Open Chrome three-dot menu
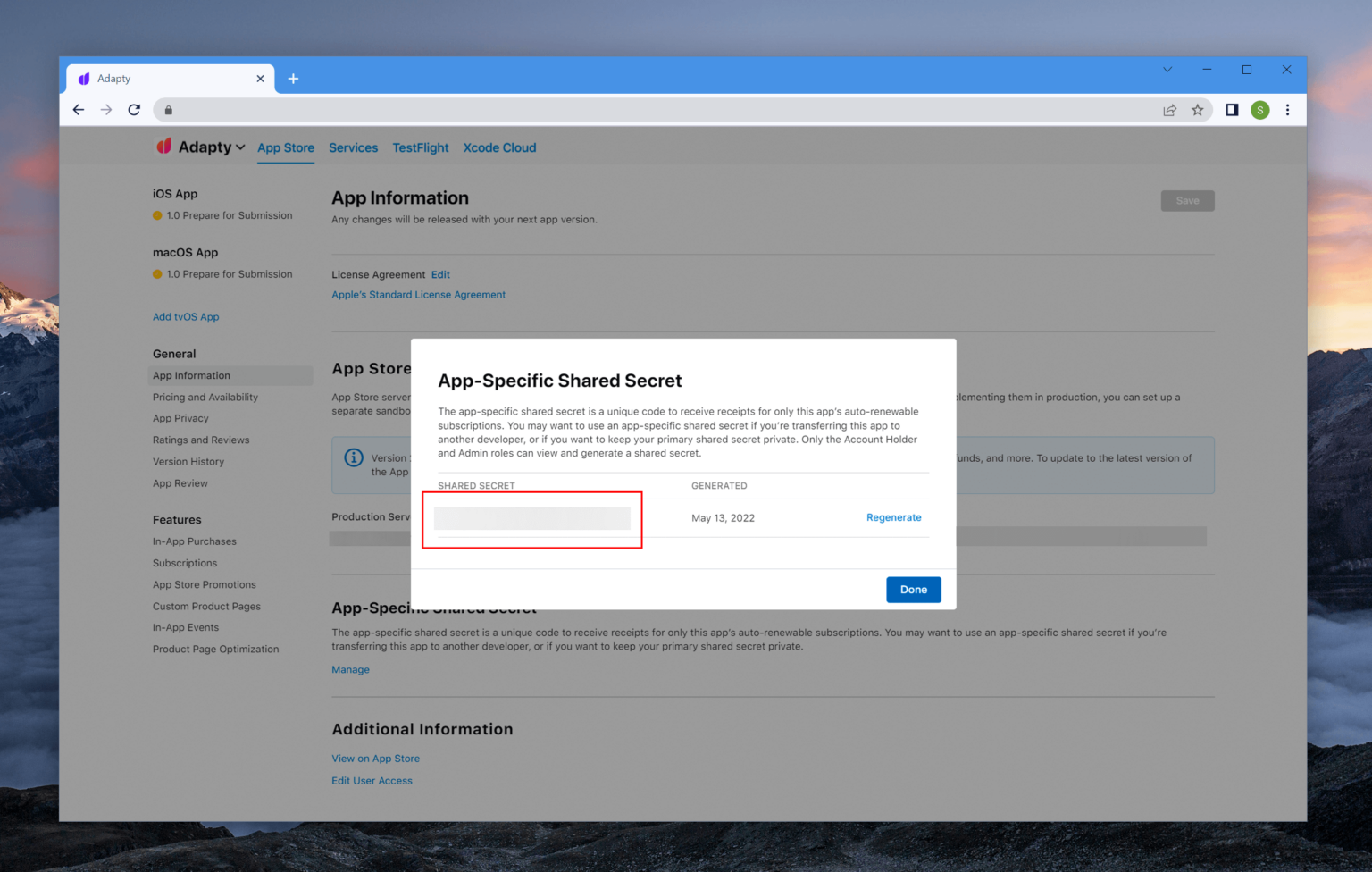The width and height of the screenshot is (1372, 872). 1287,110
